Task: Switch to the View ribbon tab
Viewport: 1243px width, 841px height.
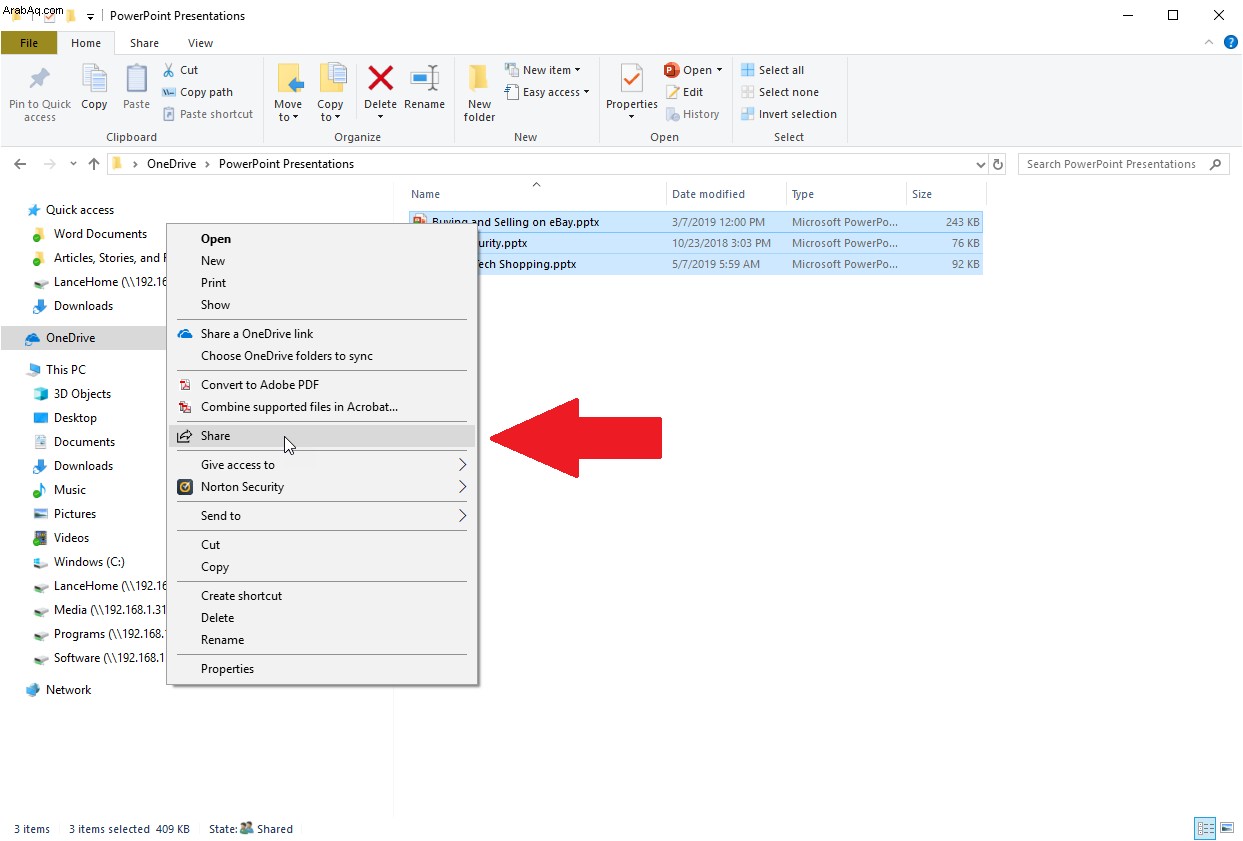Action: tap(200, 43)
